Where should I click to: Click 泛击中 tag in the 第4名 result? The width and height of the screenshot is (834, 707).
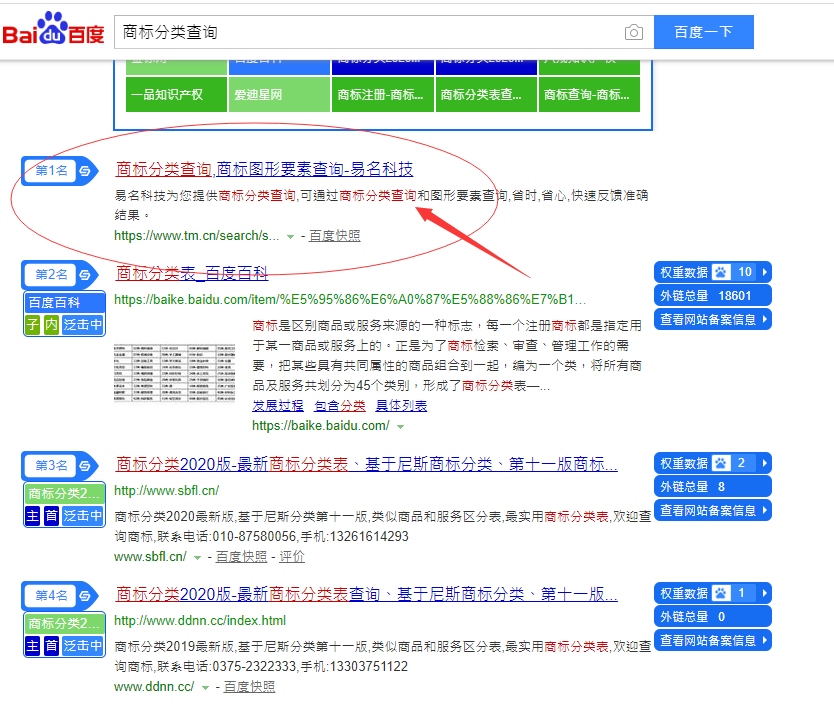[82, 645]
